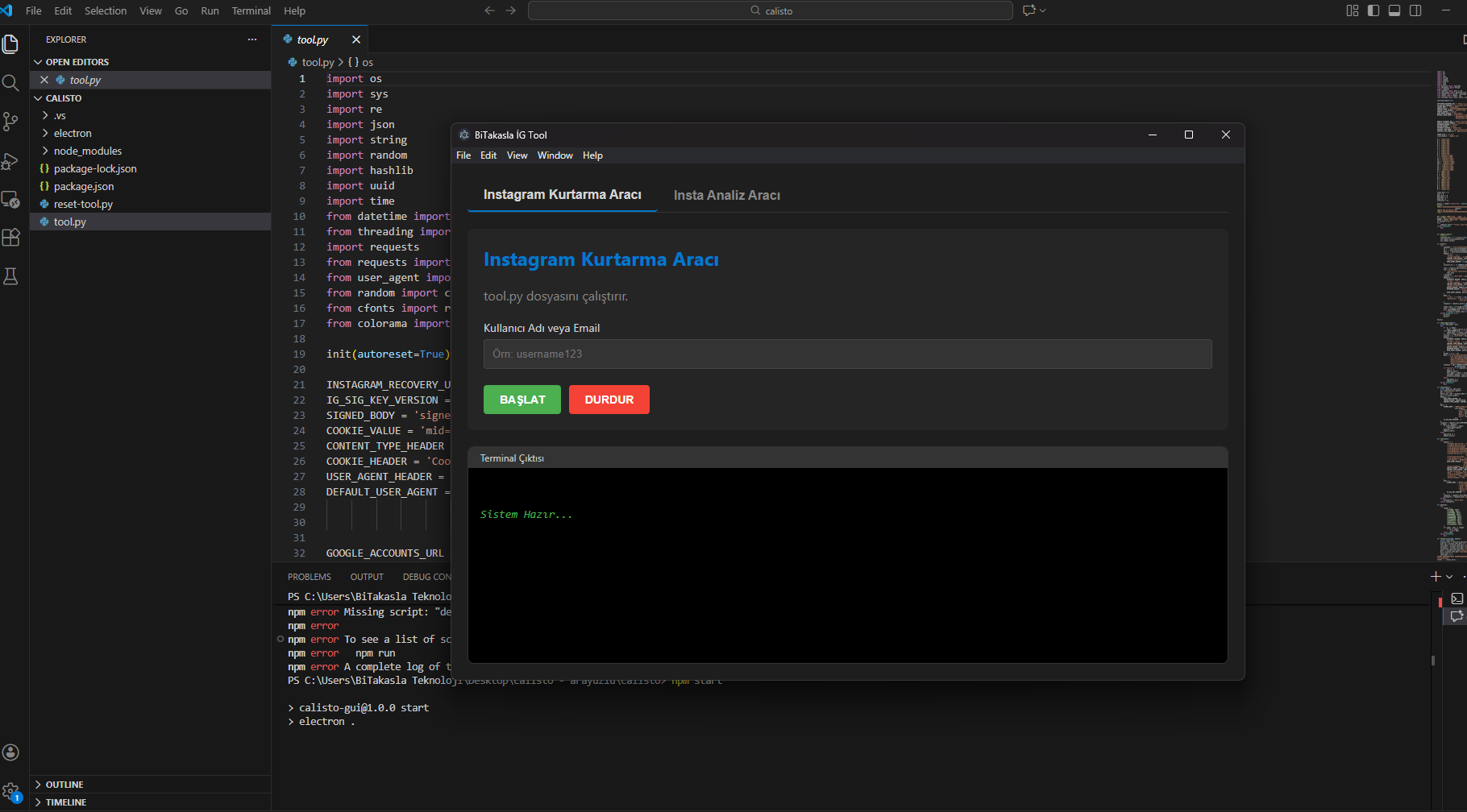This screenshot has height=812, width=1467.
Task: Add a new terminal with plus icon
Action: tap(1436, 577)
